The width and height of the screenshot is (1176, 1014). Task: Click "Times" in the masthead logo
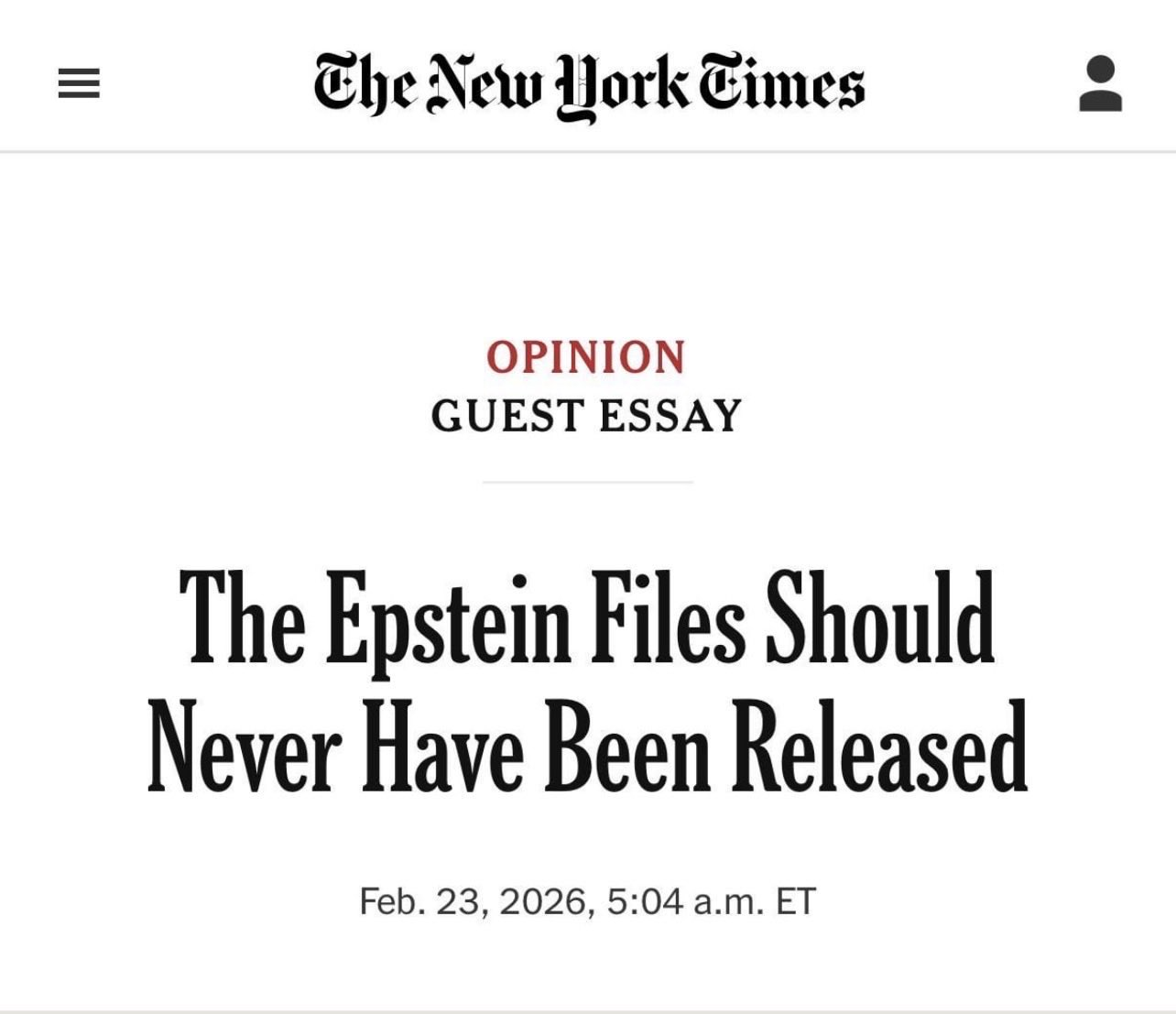click(781, 85)
